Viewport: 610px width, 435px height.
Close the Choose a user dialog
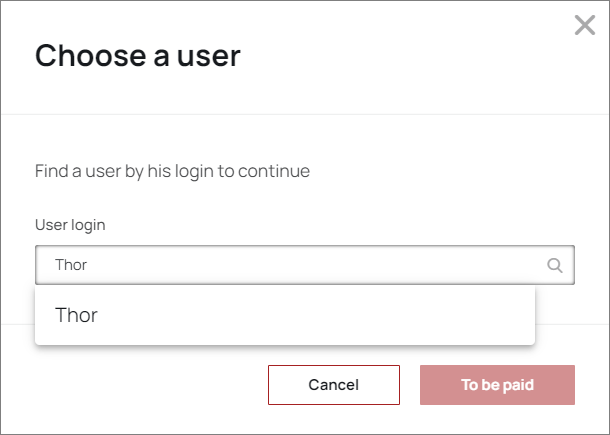(585, 25)
